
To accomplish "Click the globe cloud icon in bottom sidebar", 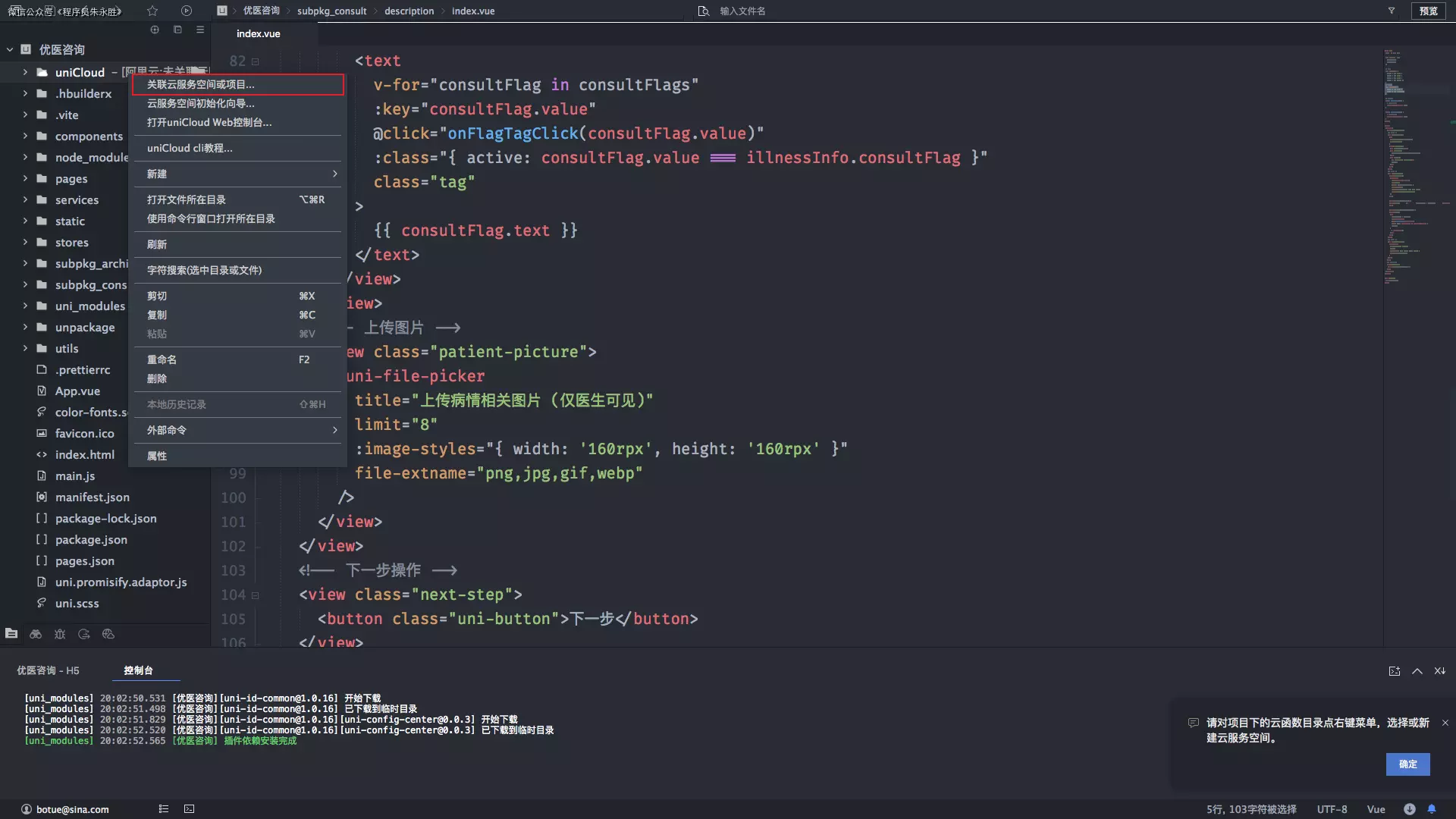I will (108, 633).
